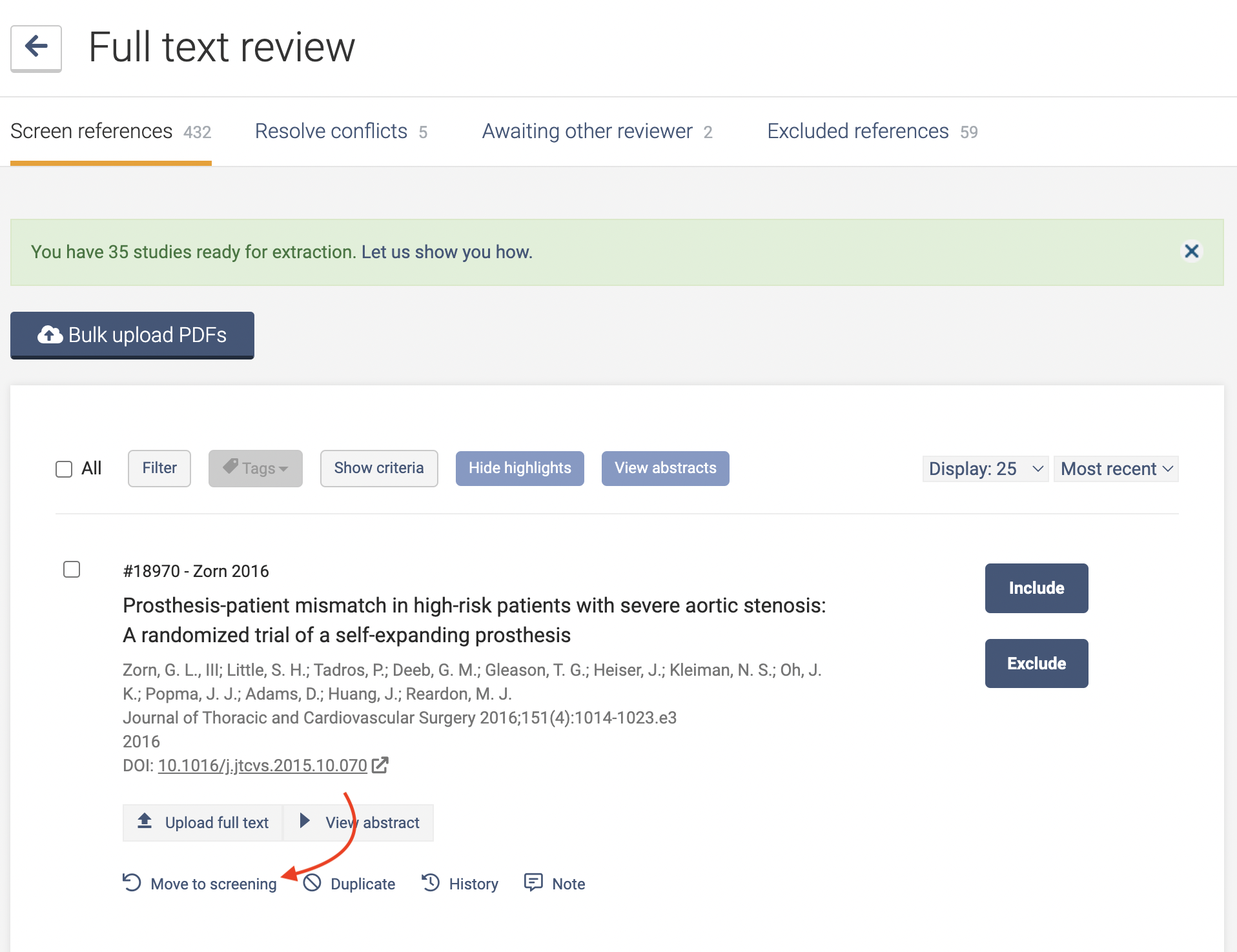
Task: Click Hide highlights
Action: 520,469
